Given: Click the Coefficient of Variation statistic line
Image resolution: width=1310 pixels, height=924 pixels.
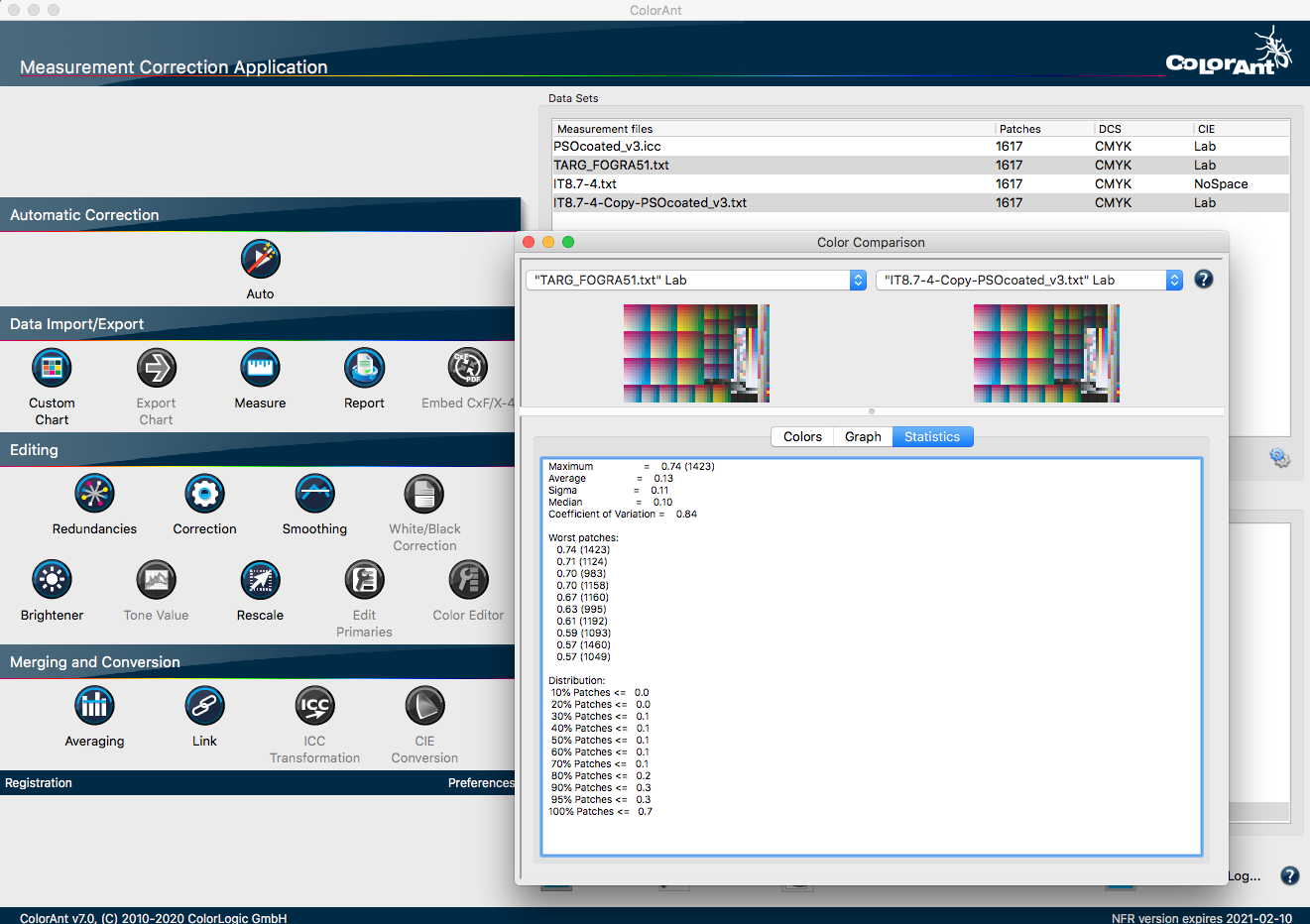Looking at the screenshot, I should [623, 515].
